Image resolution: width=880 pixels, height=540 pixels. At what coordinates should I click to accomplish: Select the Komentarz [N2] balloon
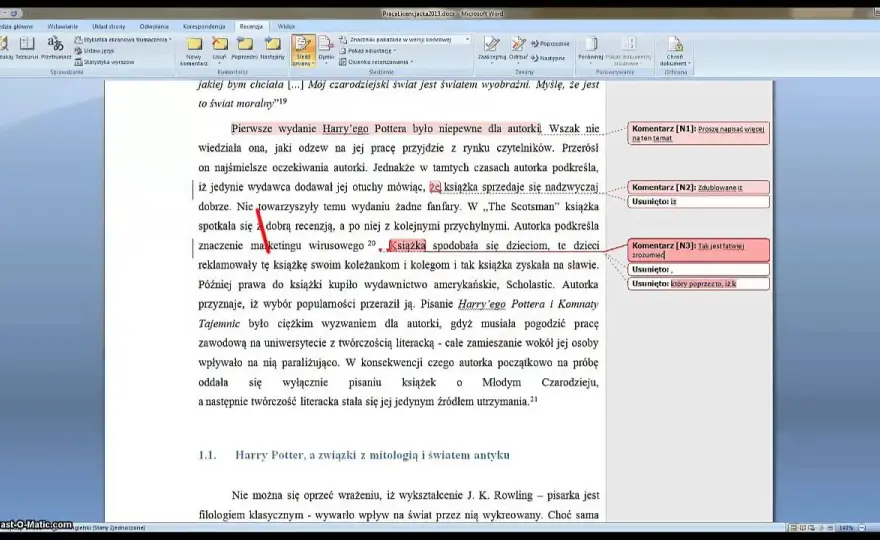pos(698,187)
